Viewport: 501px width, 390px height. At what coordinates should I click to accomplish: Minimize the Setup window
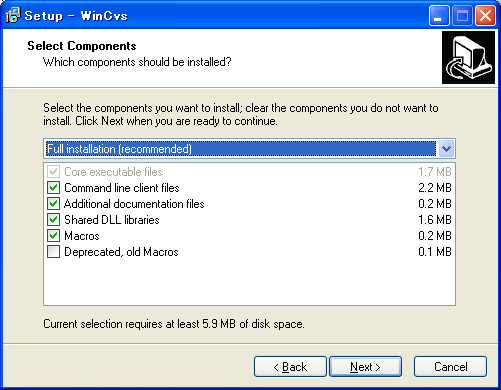439,16
